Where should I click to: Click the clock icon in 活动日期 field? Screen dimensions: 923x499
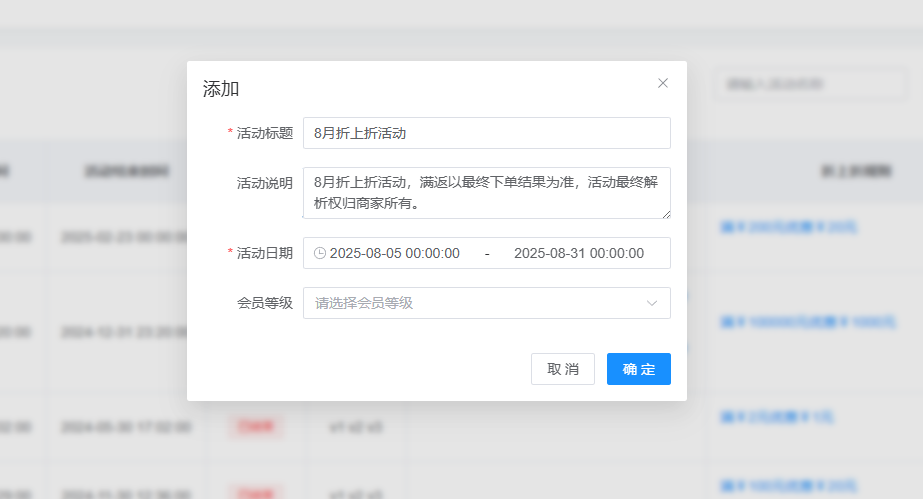click(320, 253)
